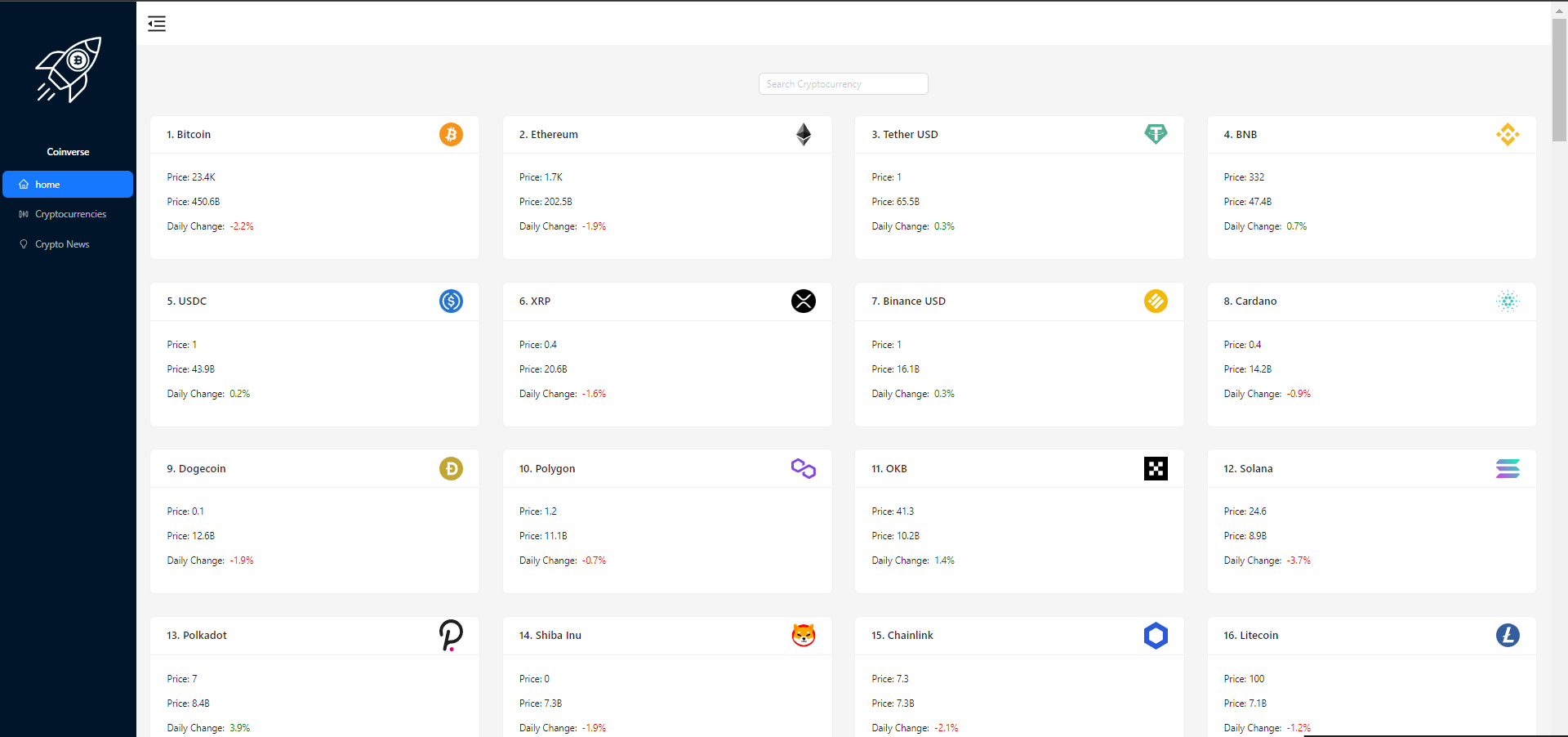Select the home menu item in the sidebar

tap(68, 185)
